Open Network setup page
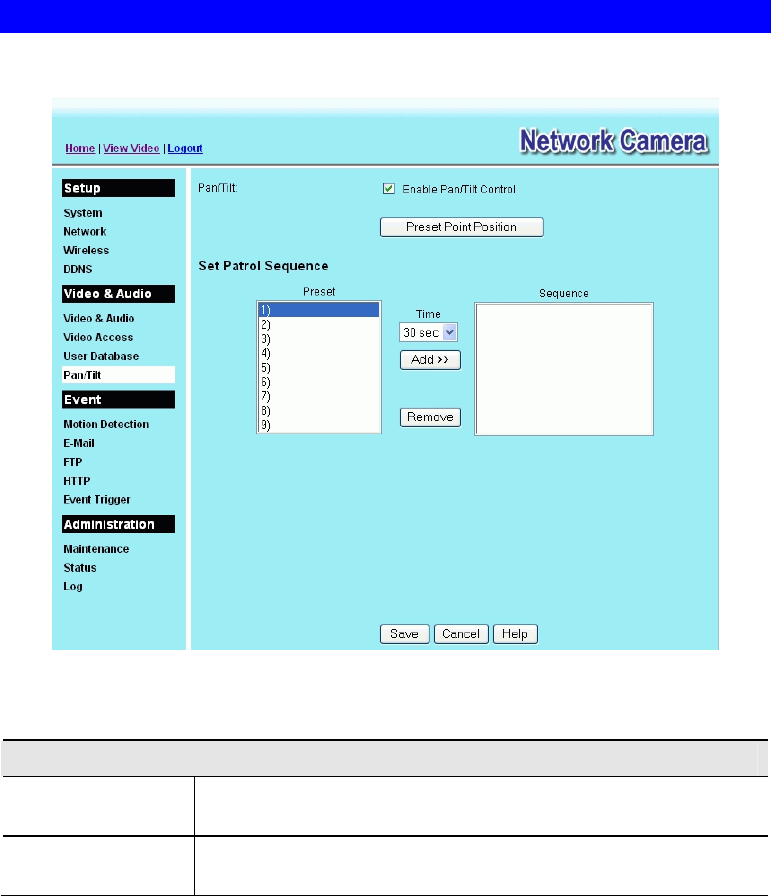Screen dimensions: 771x896 coord(85,231)
